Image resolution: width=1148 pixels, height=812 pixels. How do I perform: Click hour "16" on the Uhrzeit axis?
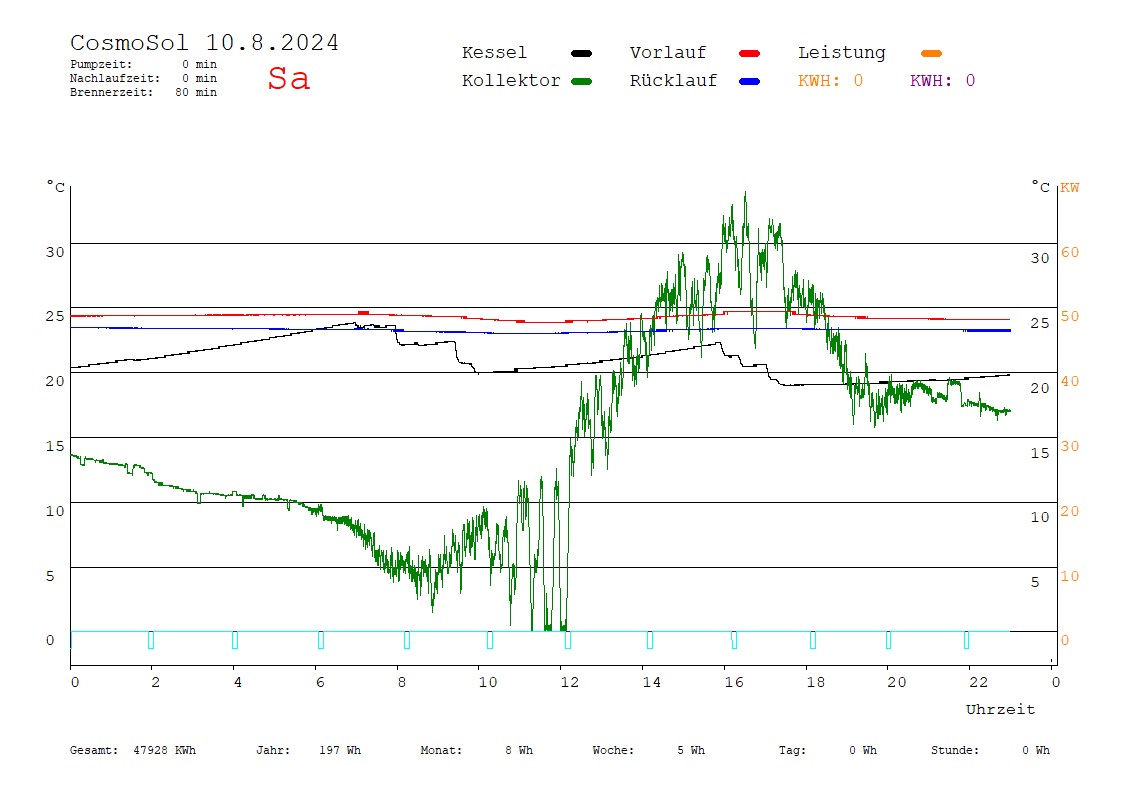tap(734, 682)
